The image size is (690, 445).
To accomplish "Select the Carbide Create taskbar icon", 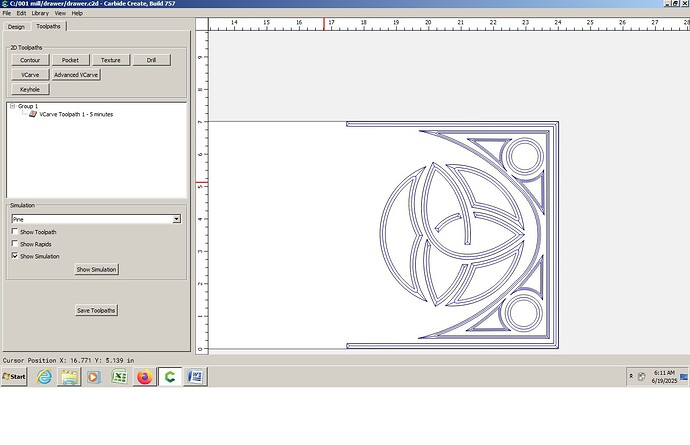I will pos(169,377).
